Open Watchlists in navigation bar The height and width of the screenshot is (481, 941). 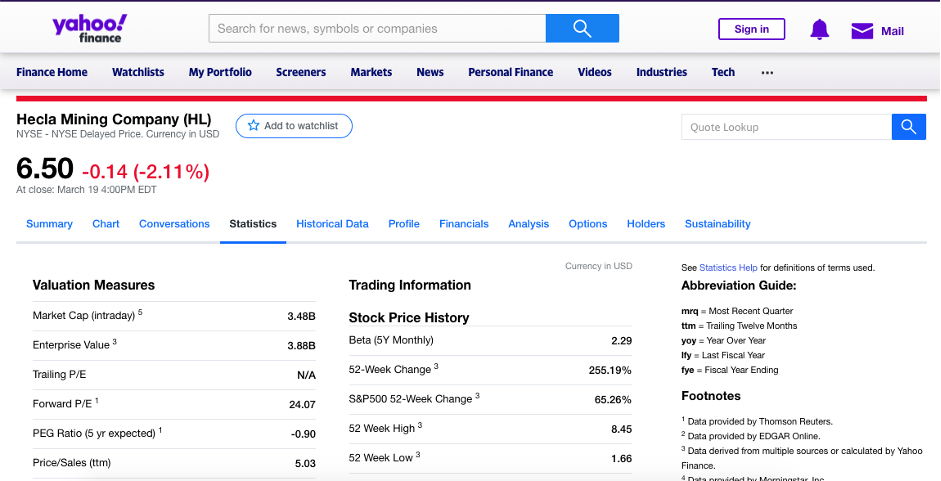click(138, 72)
